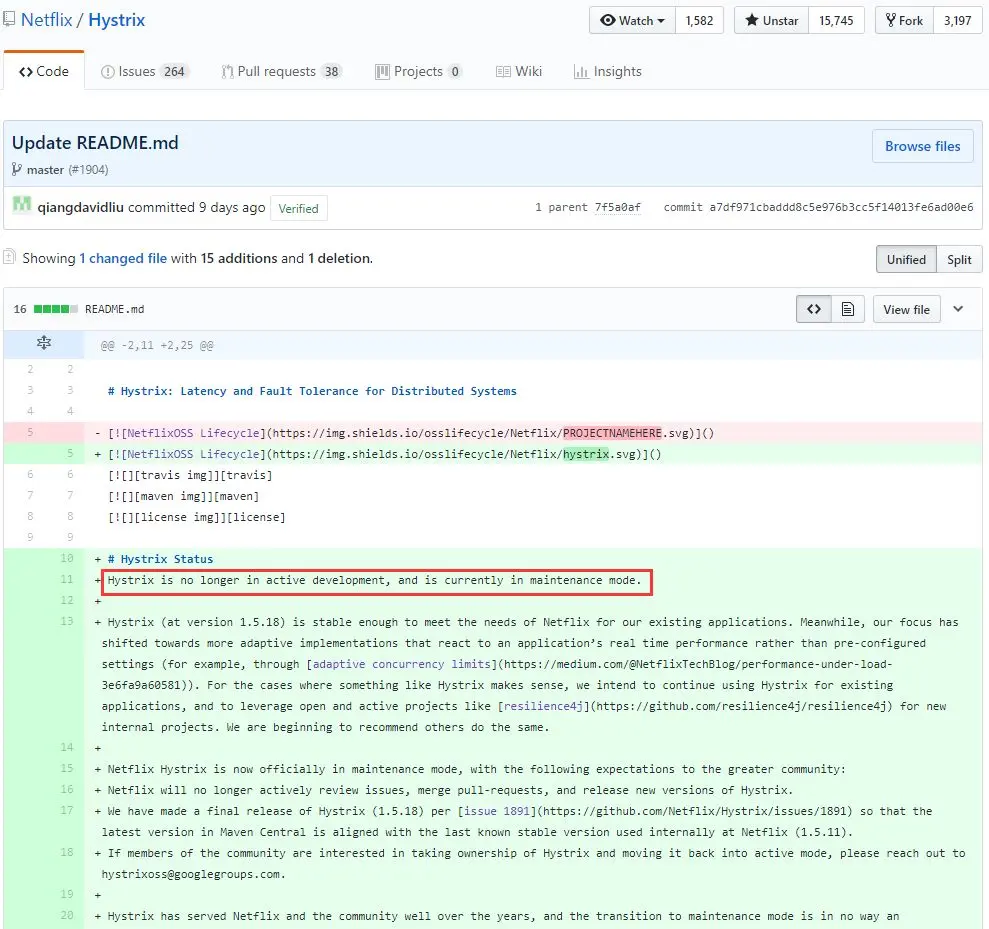Screen dimensions: 989x929
Task: Click the line '# Hystrix Status'
Action: coord(160,559)
